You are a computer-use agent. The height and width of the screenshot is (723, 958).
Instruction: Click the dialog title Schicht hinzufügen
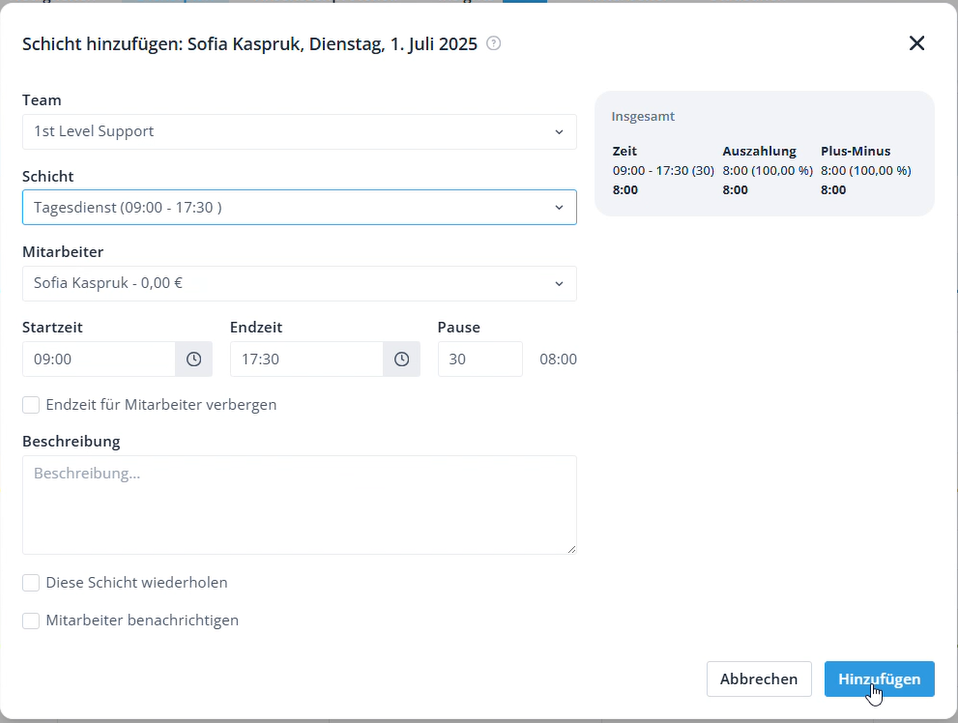click(249, 44)
